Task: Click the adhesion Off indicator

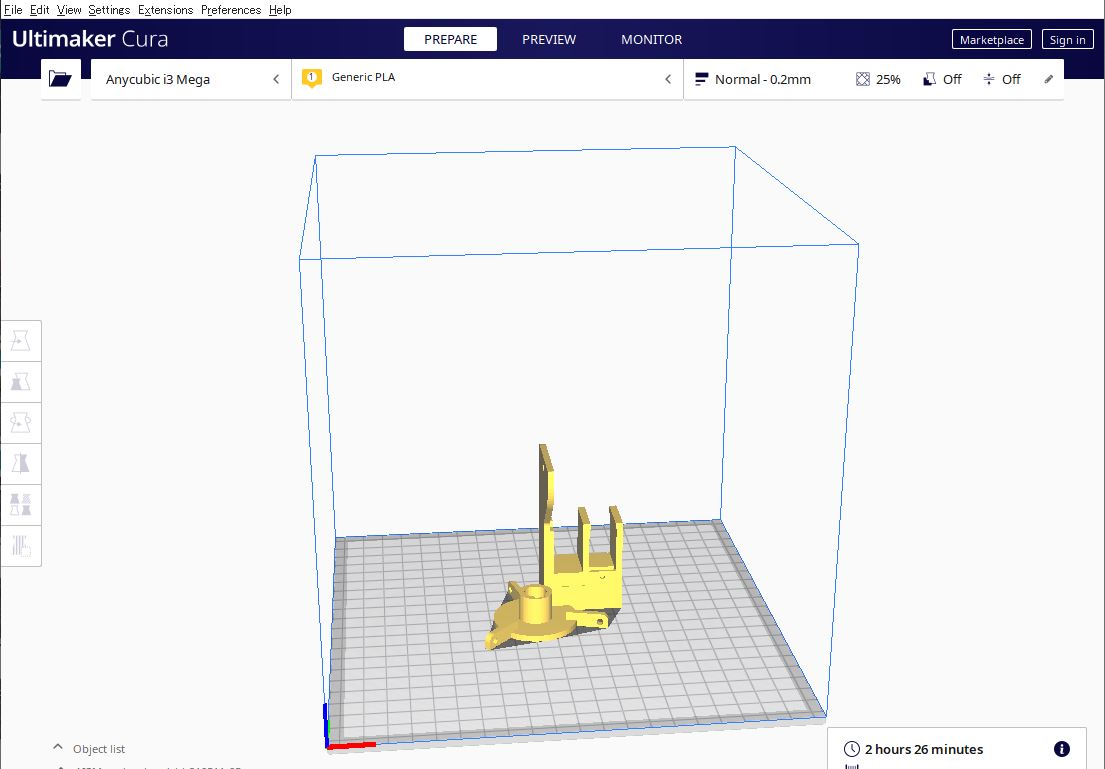Action: [1001, 79]
